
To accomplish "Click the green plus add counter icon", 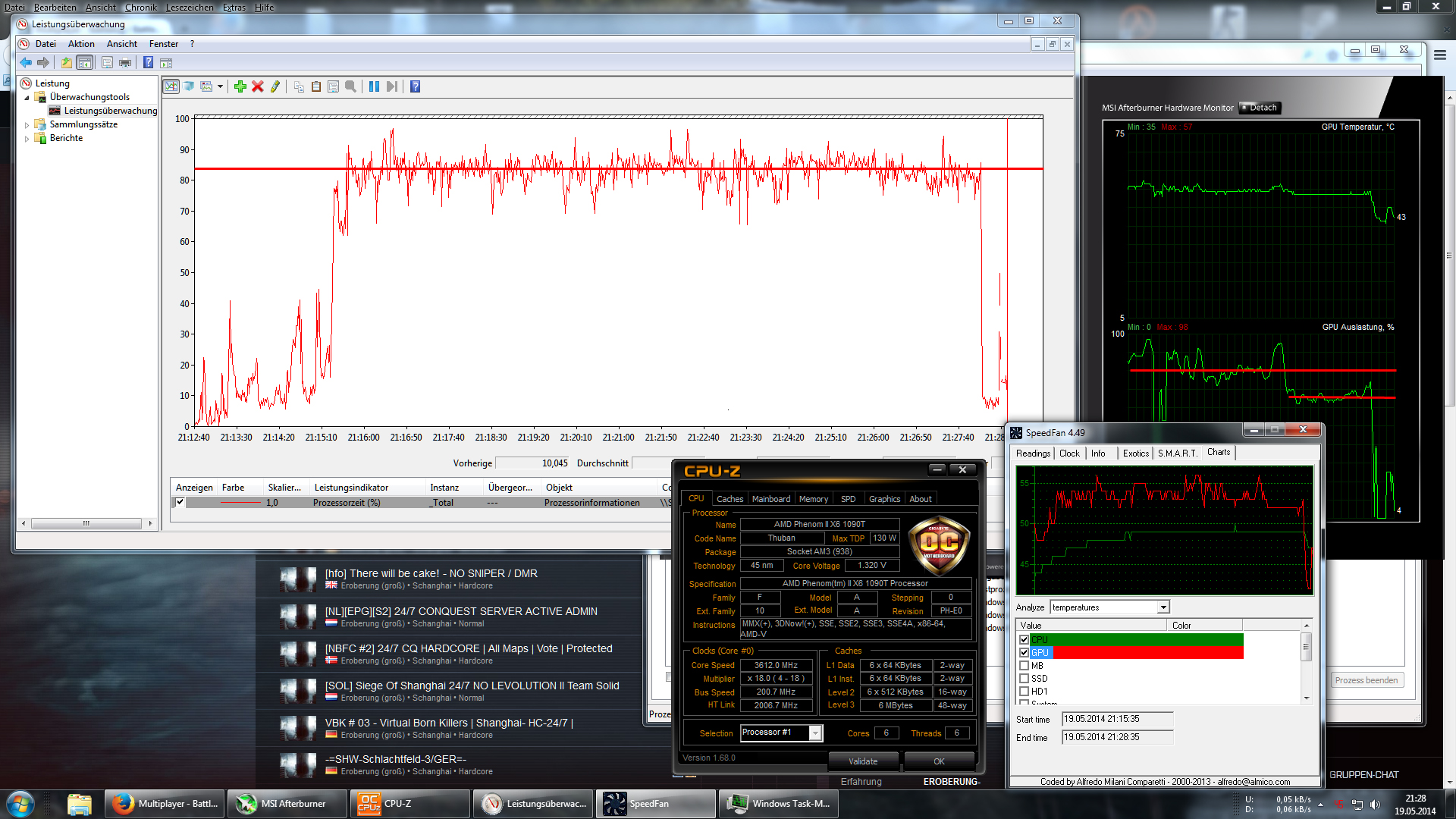I will 240,86.
